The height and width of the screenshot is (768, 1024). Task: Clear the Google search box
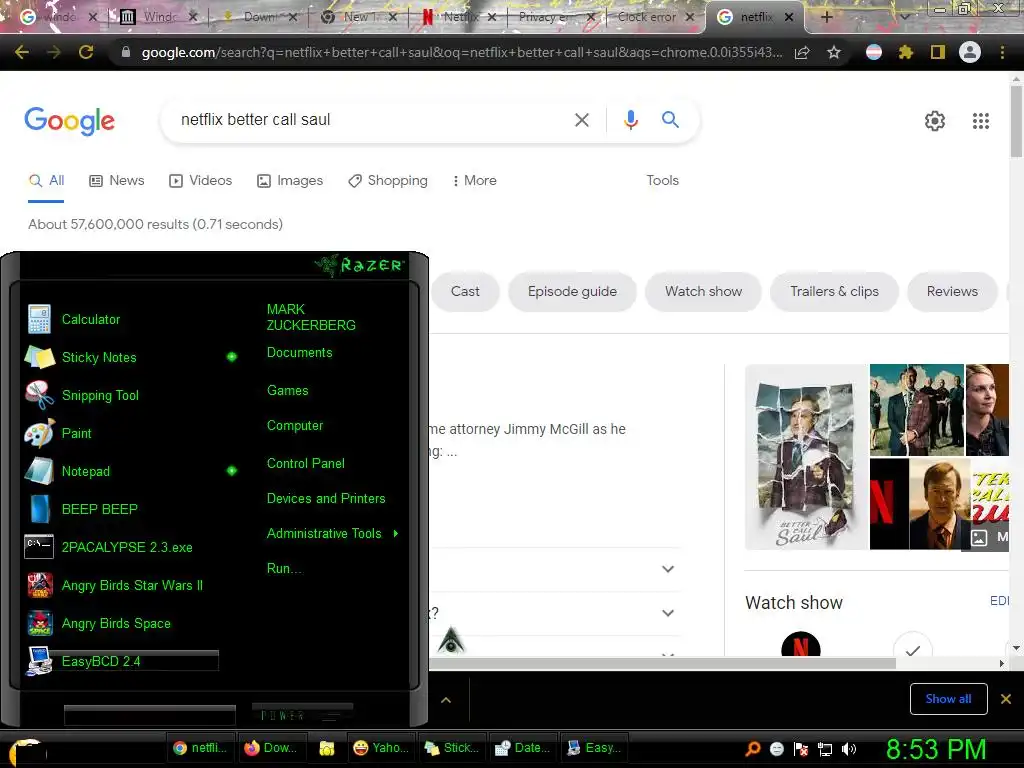[x=581, y=120]
